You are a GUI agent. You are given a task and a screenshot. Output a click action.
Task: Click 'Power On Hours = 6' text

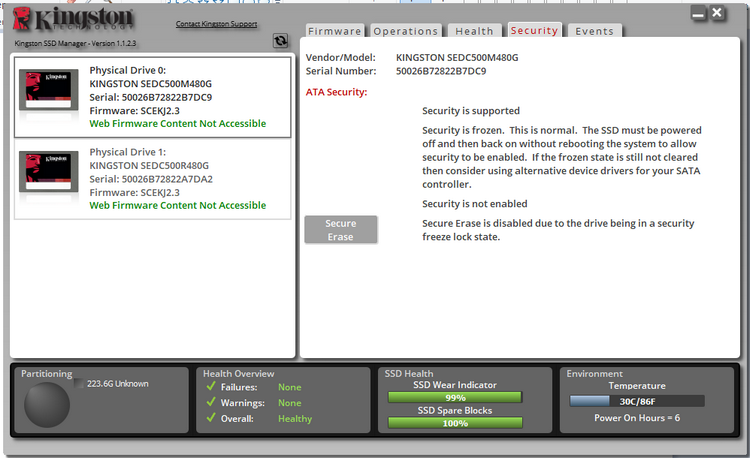click(637, 418)
